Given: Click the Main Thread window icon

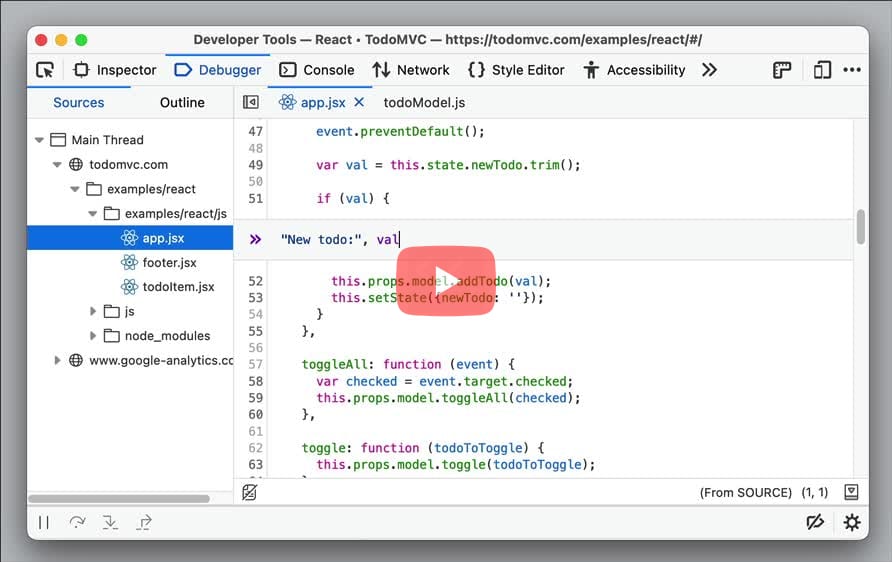Looking at the screenshot, I should coord(58,140).
